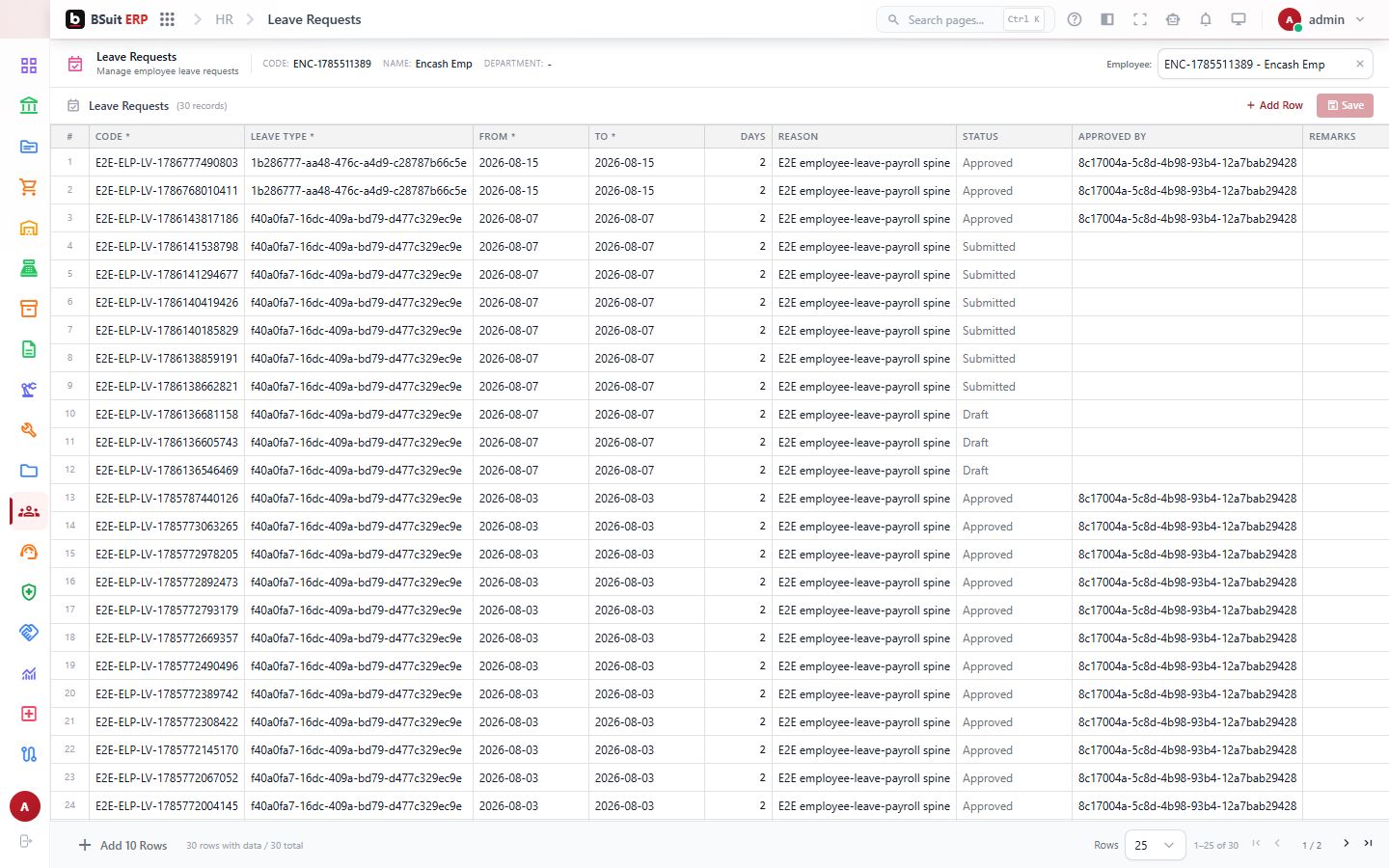This screenshot has width=1389, height=868.
Task: Click Add 10 Rows button
Action: click(123, 846)
